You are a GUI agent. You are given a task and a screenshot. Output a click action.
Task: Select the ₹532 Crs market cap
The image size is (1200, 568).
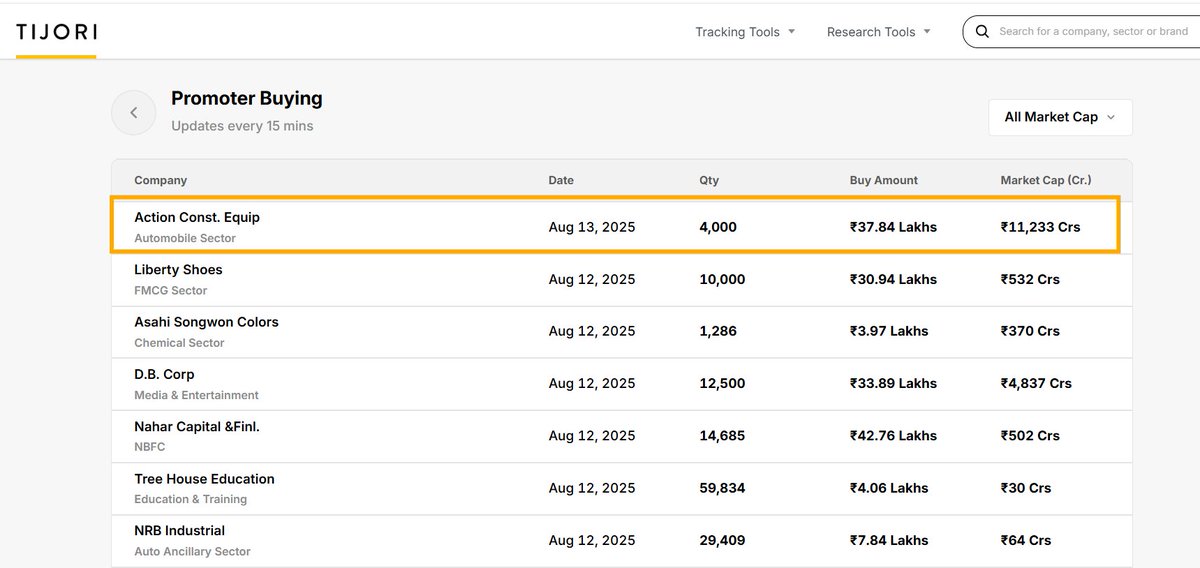coord(1030,279)
